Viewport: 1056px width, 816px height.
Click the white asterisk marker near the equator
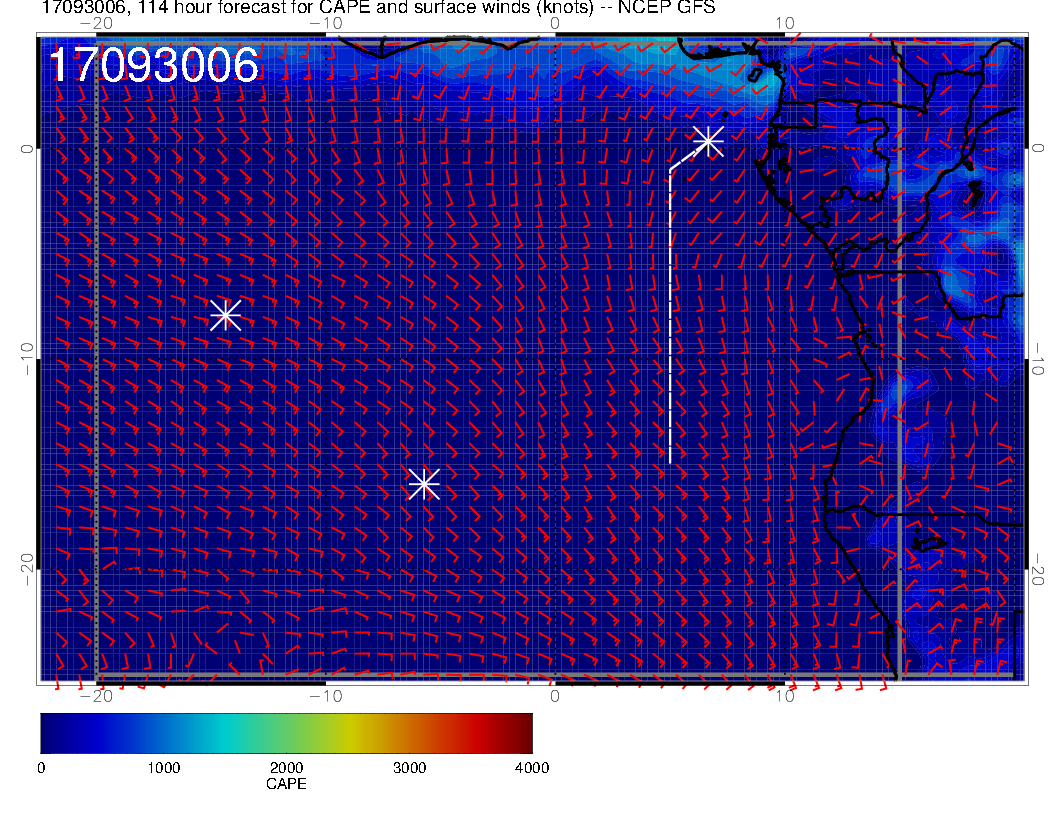[708, 140]
